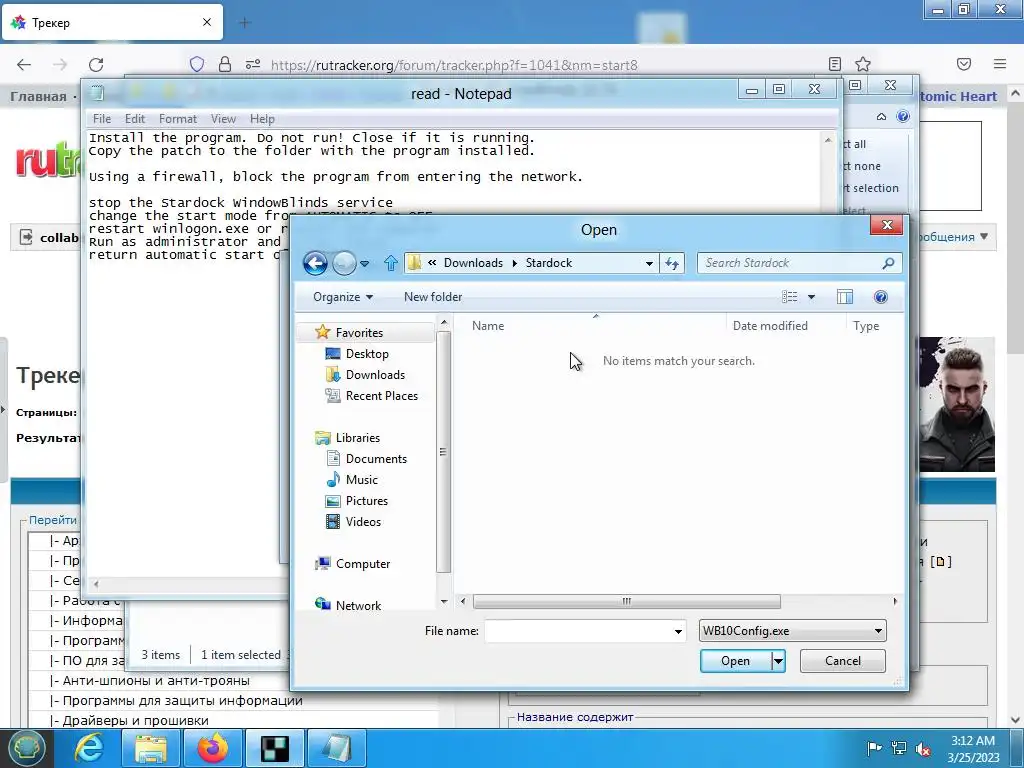Toggle Firefox reader view
Image resolution: width=1024 pixels, height=768 pixels.
(835, 64)
